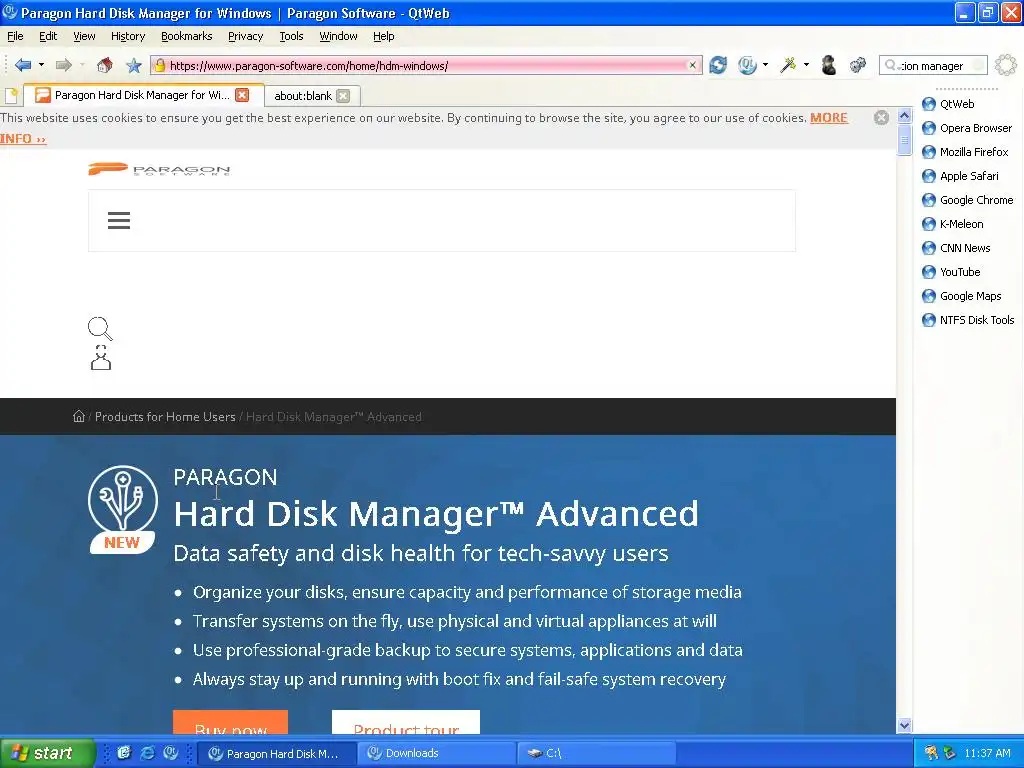Screen dimensions: 1024x768
Task: Click the private browsing figure icon
Action: 829,65
